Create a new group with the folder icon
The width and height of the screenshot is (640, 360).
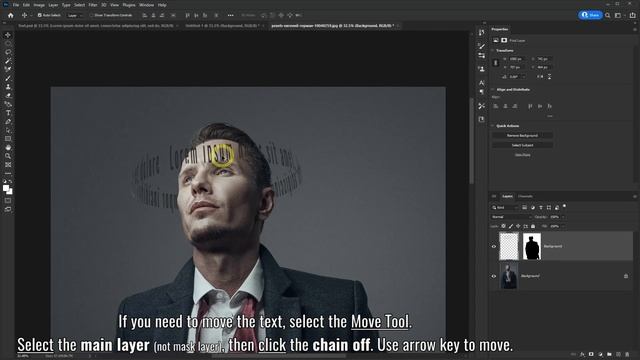(609, 354)
